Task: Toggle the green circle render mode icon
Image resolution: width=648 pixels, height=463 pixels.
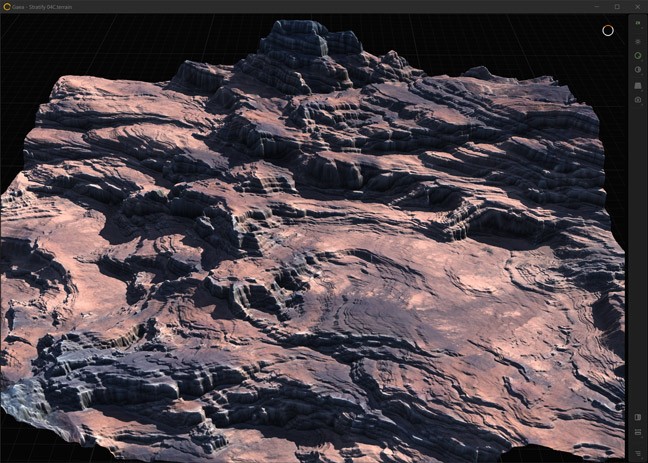Action: click(x=638, y=56)
